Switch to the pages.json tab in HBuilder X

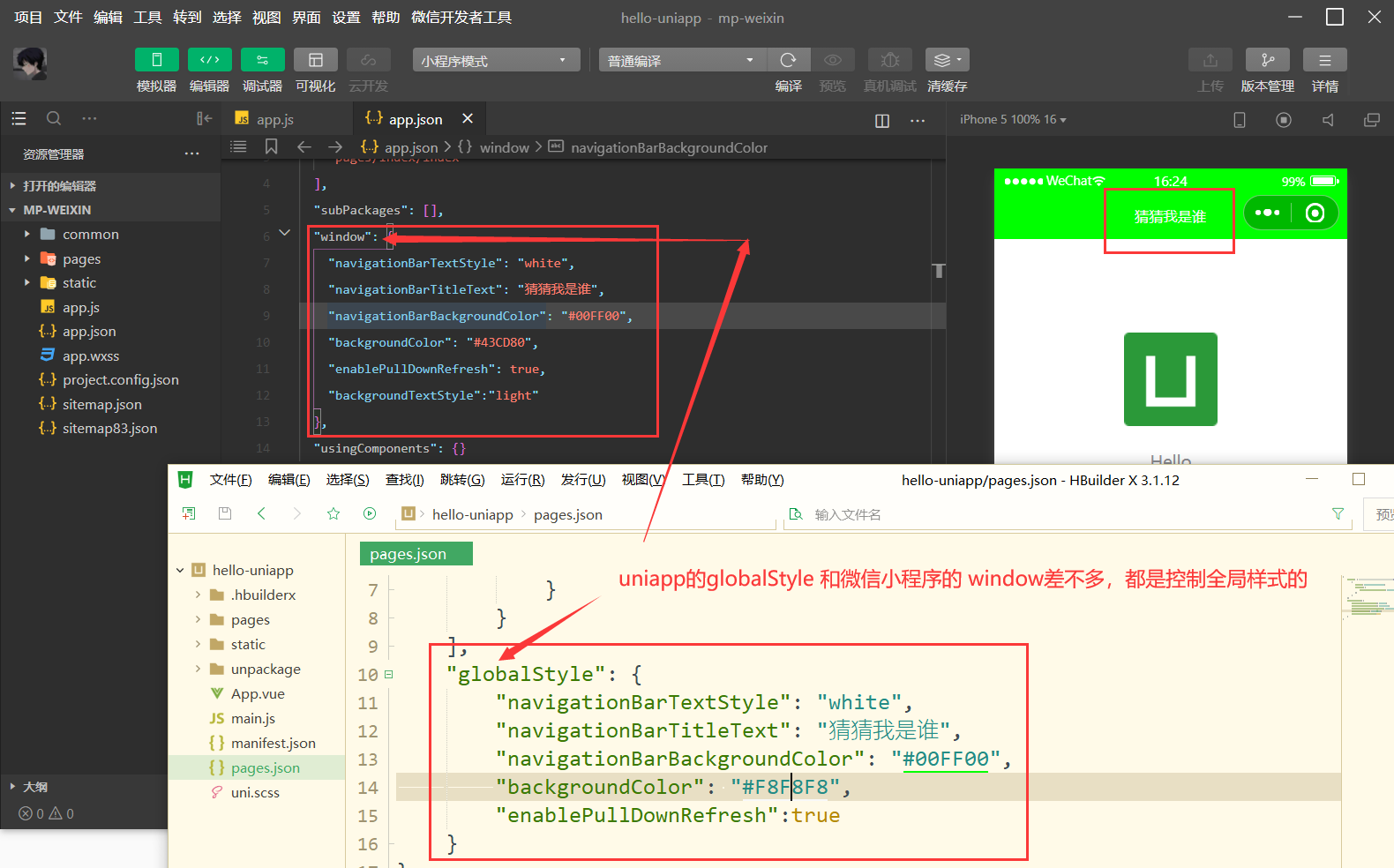click(416, 554)
